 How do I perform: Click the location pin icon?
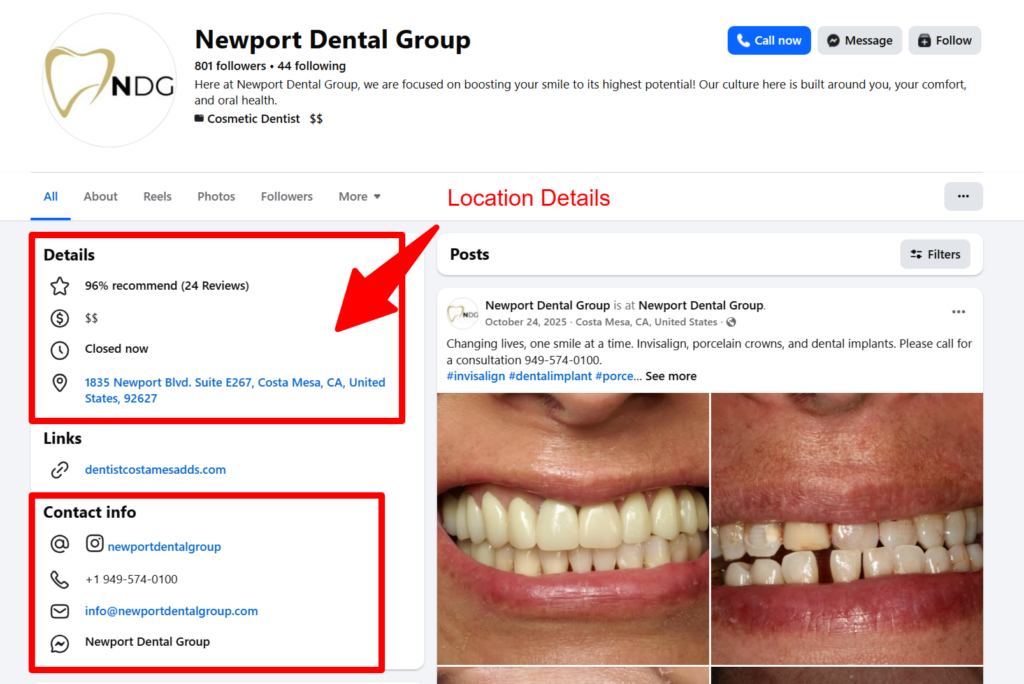click(59, 383)
